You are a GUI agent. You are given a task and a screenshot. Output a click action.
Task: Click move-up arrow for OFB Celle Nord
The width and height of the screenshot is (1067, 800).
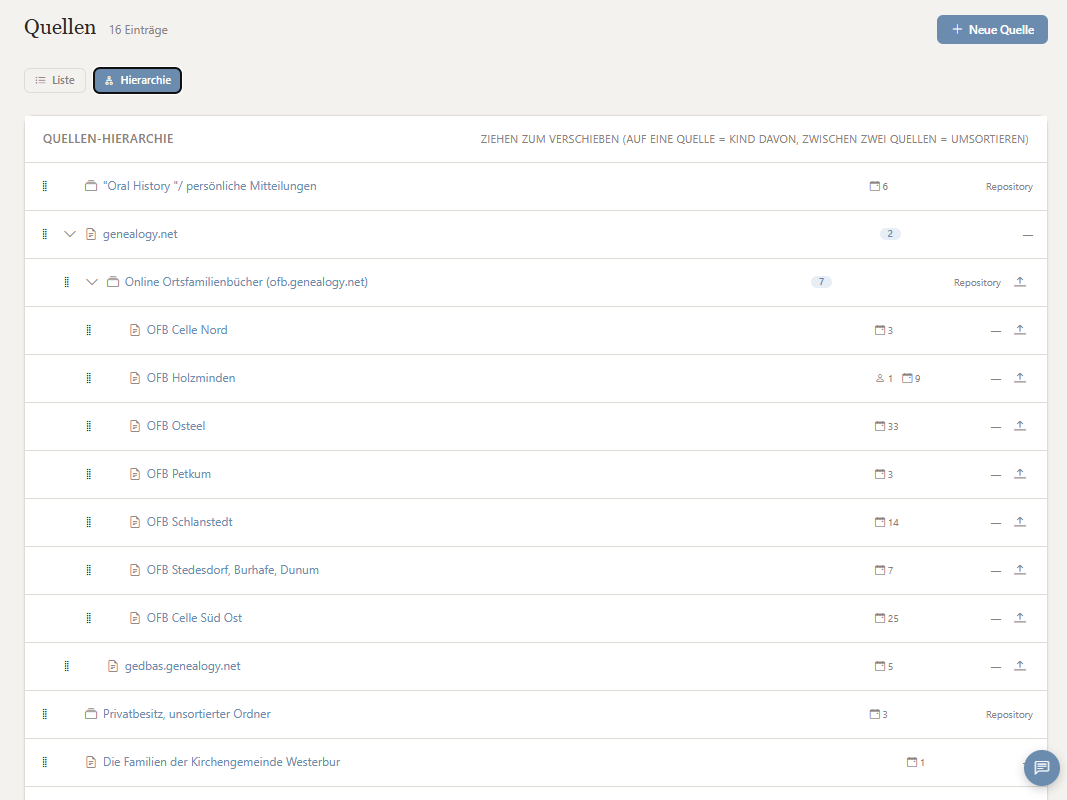click(1020, 330)
